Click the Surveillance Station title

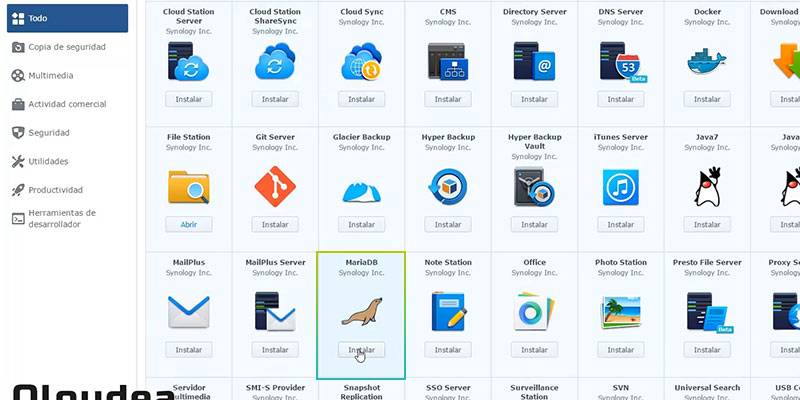coord(534,392)
